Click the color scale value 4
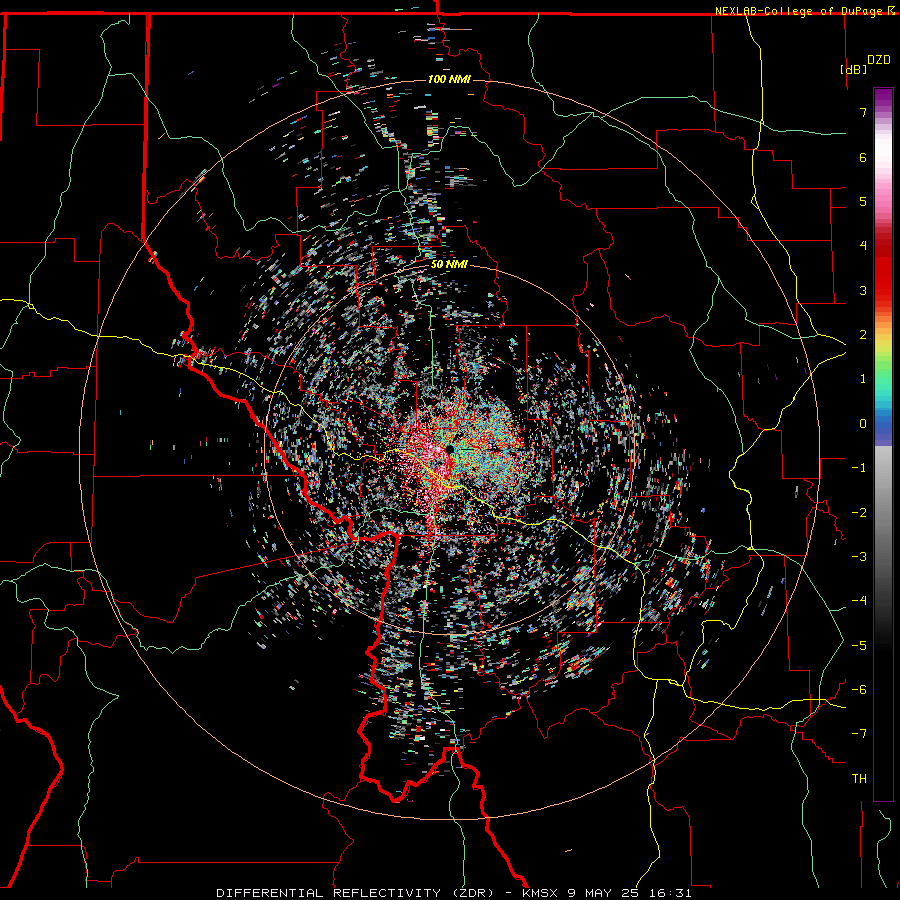 pos(863,246)
